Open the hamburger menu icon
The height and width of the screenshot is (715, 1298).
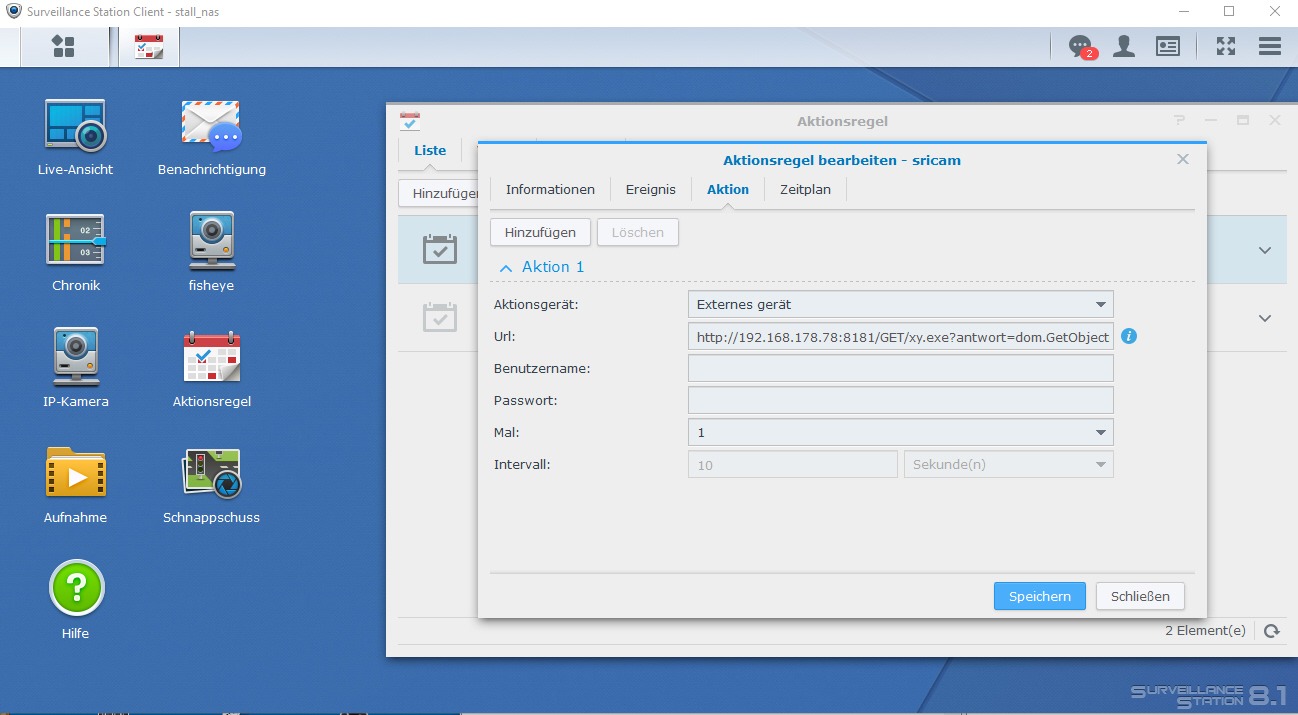coord(1270,46)
